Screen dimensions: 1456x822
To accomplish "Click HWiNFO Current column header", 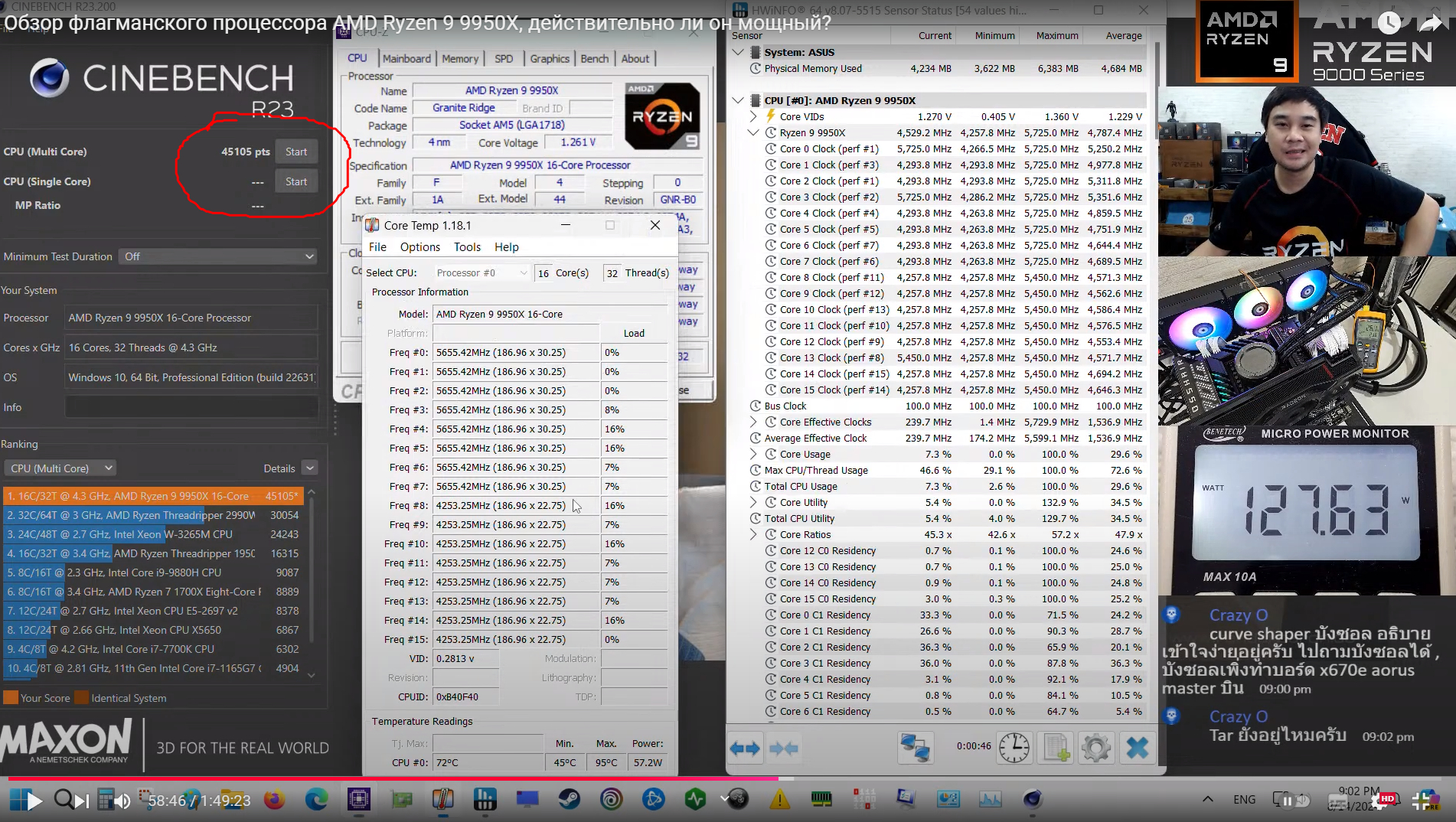I will (x=935, y=36).
